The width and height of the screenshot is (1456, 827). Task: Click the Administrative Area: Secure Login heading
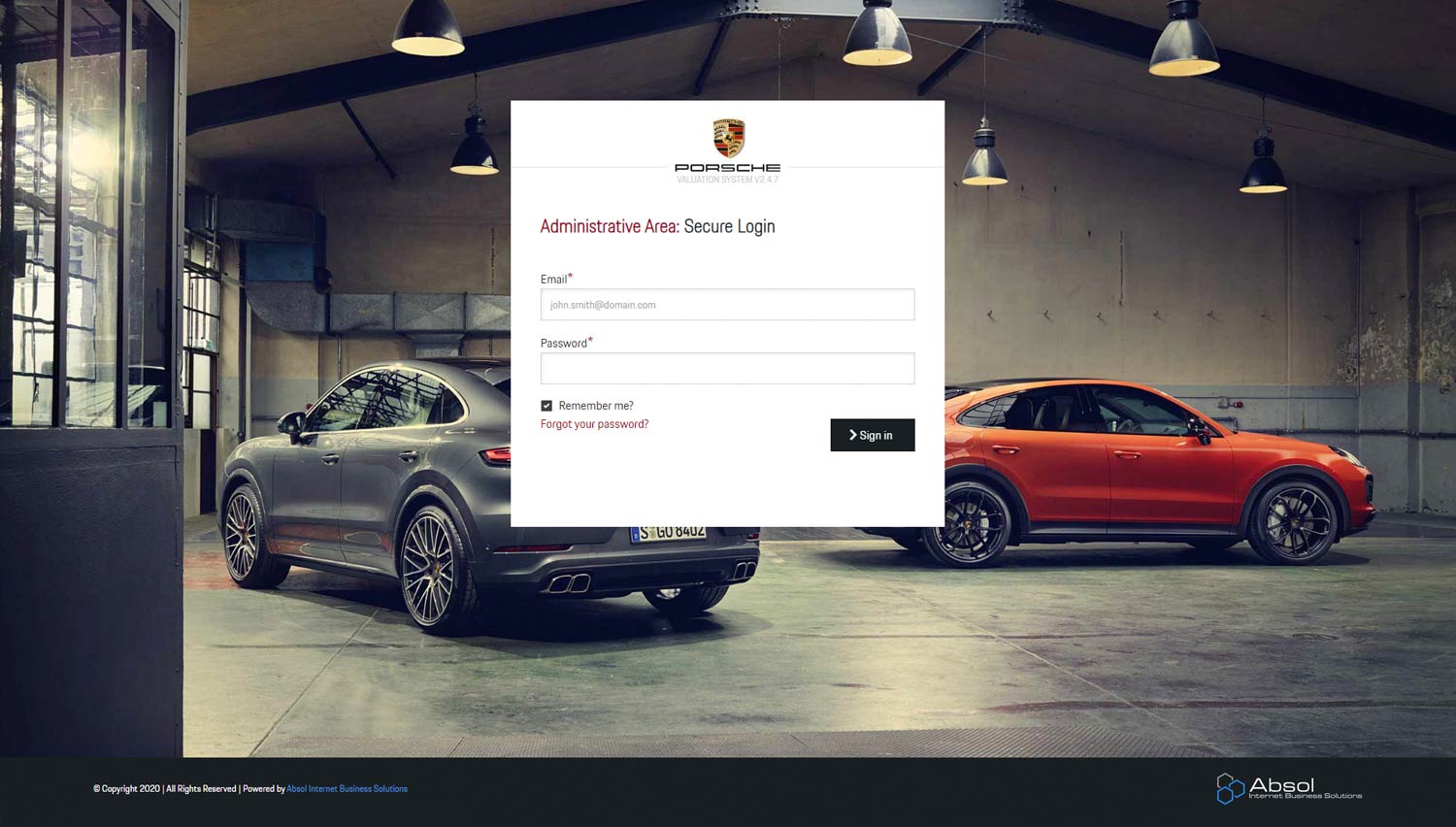point(657,226)
